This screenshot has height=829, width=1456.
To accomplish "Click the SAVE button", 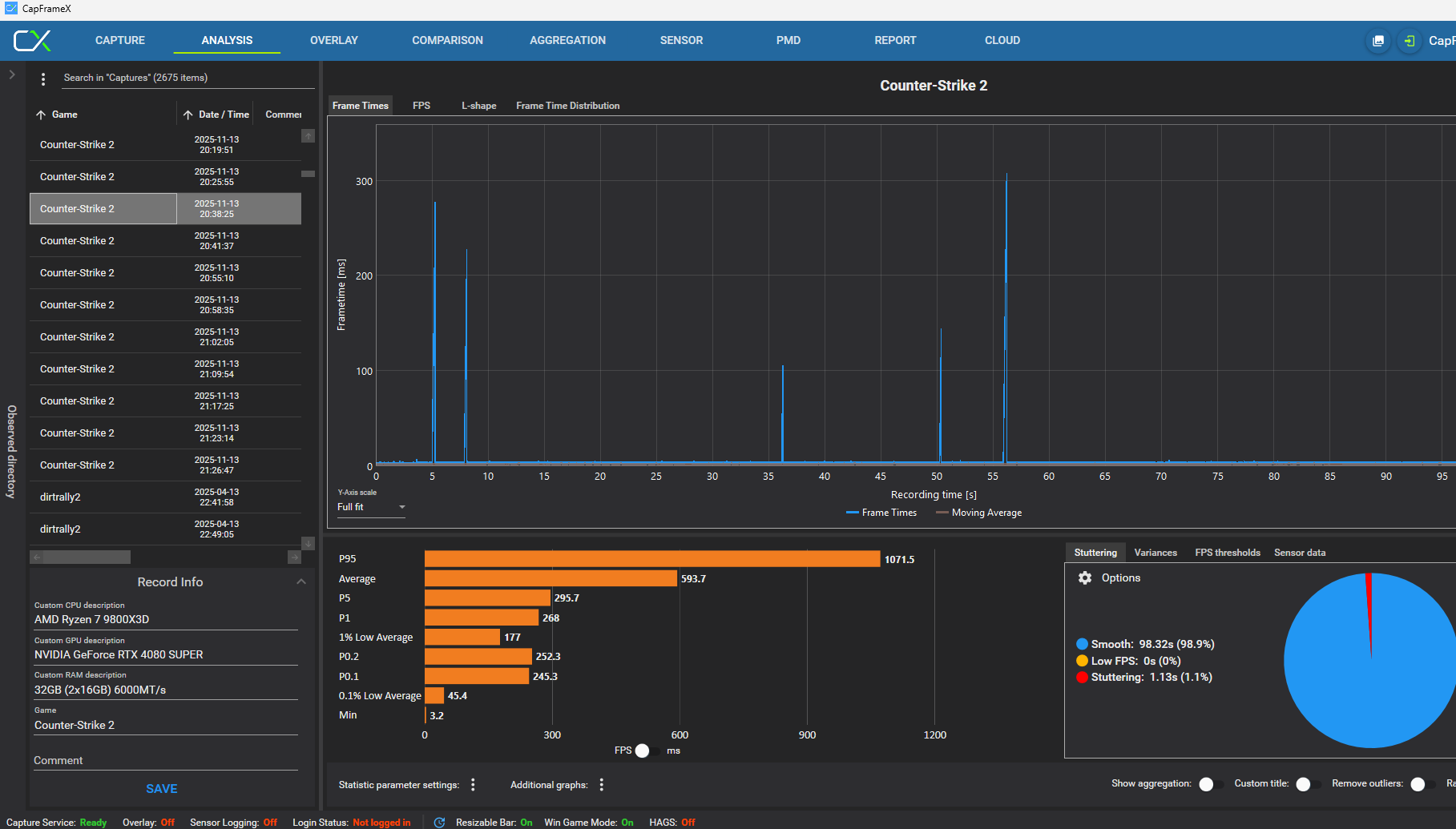I will pyautogui.click(x=162, y=789).
